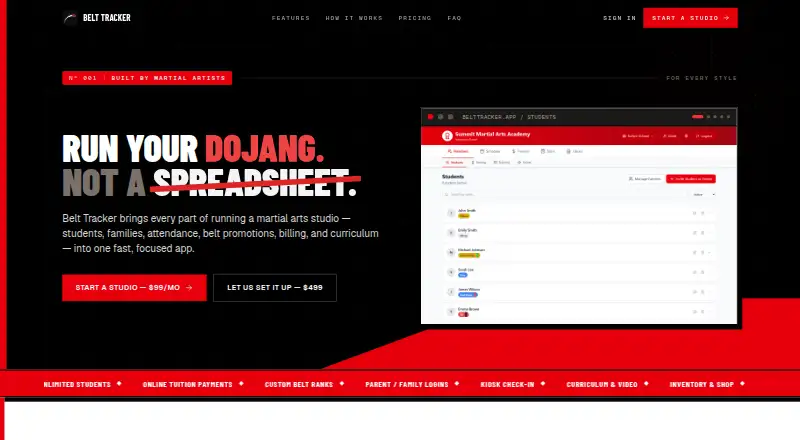
Task: Click John Smith's yellow belt badge
Action: (x=464, y=216)
